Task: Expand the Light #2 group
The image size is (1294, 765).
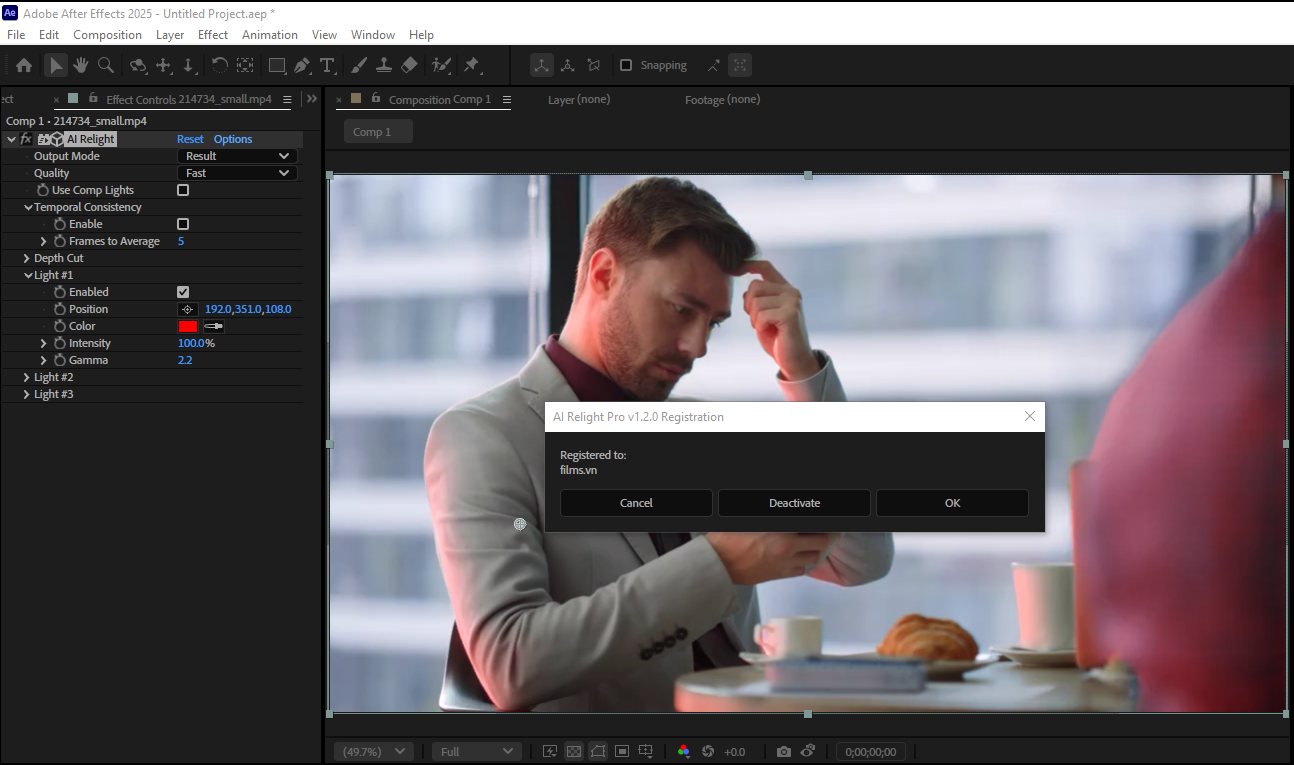Action: (x=27, y=377)
